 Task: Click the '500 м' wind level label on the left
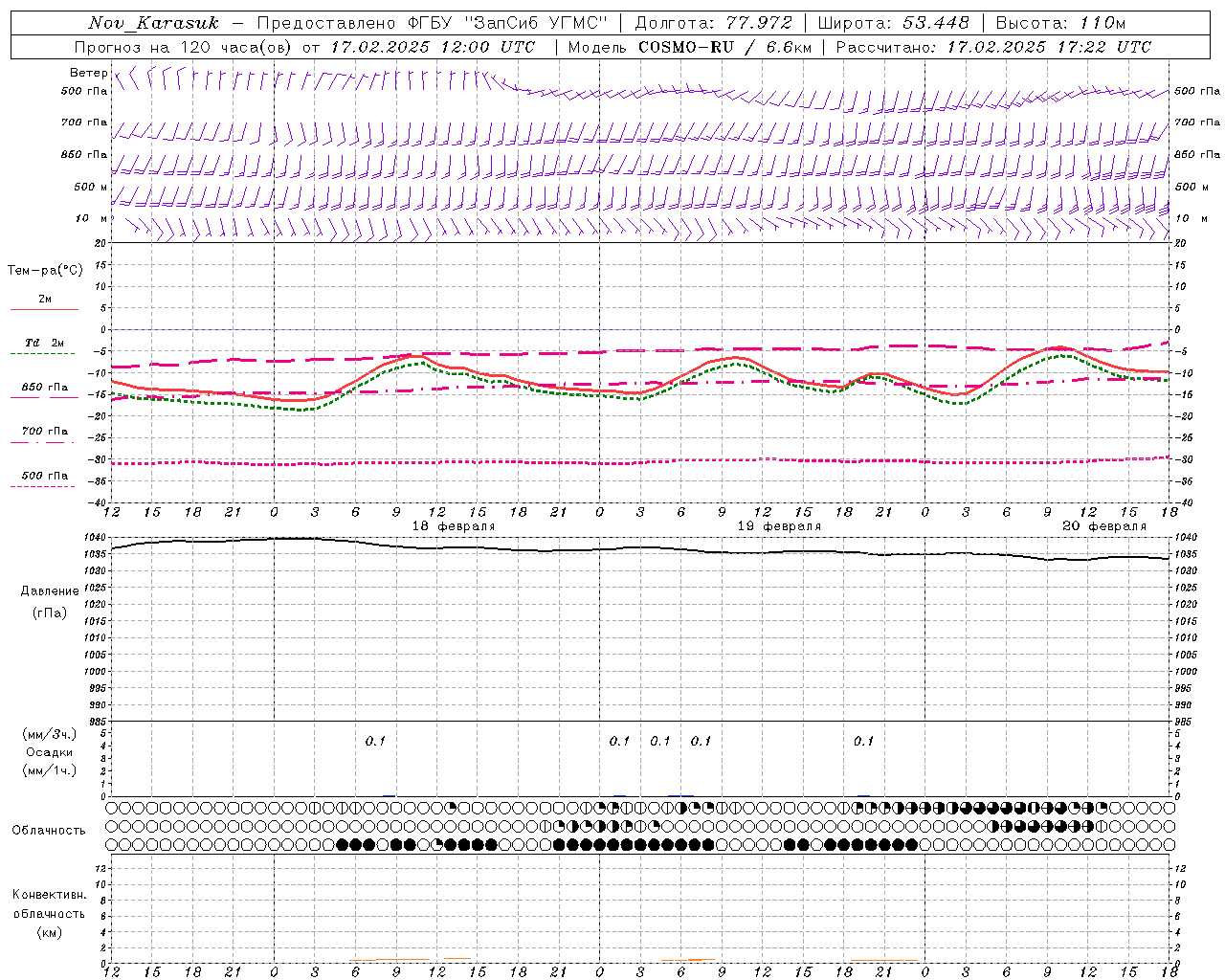pyautogui.click(x=91, y=187)
